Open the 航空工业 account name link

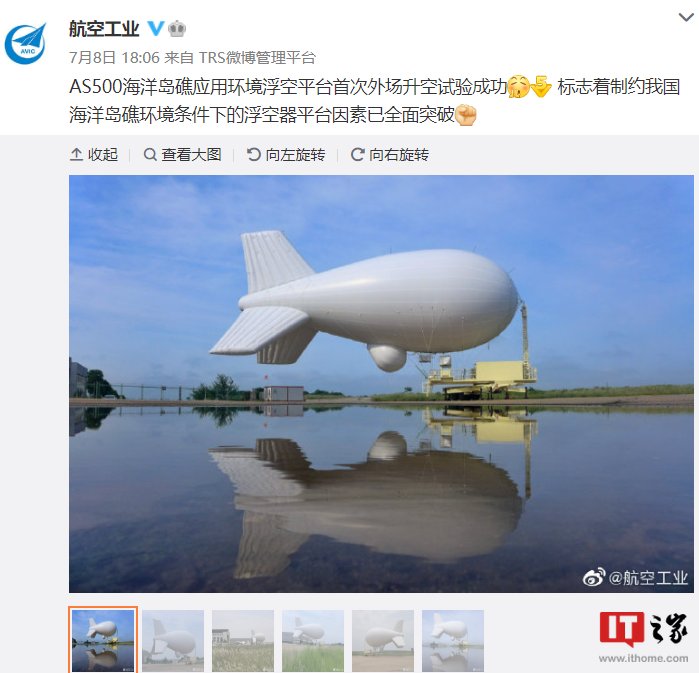(x=104, y=29)
